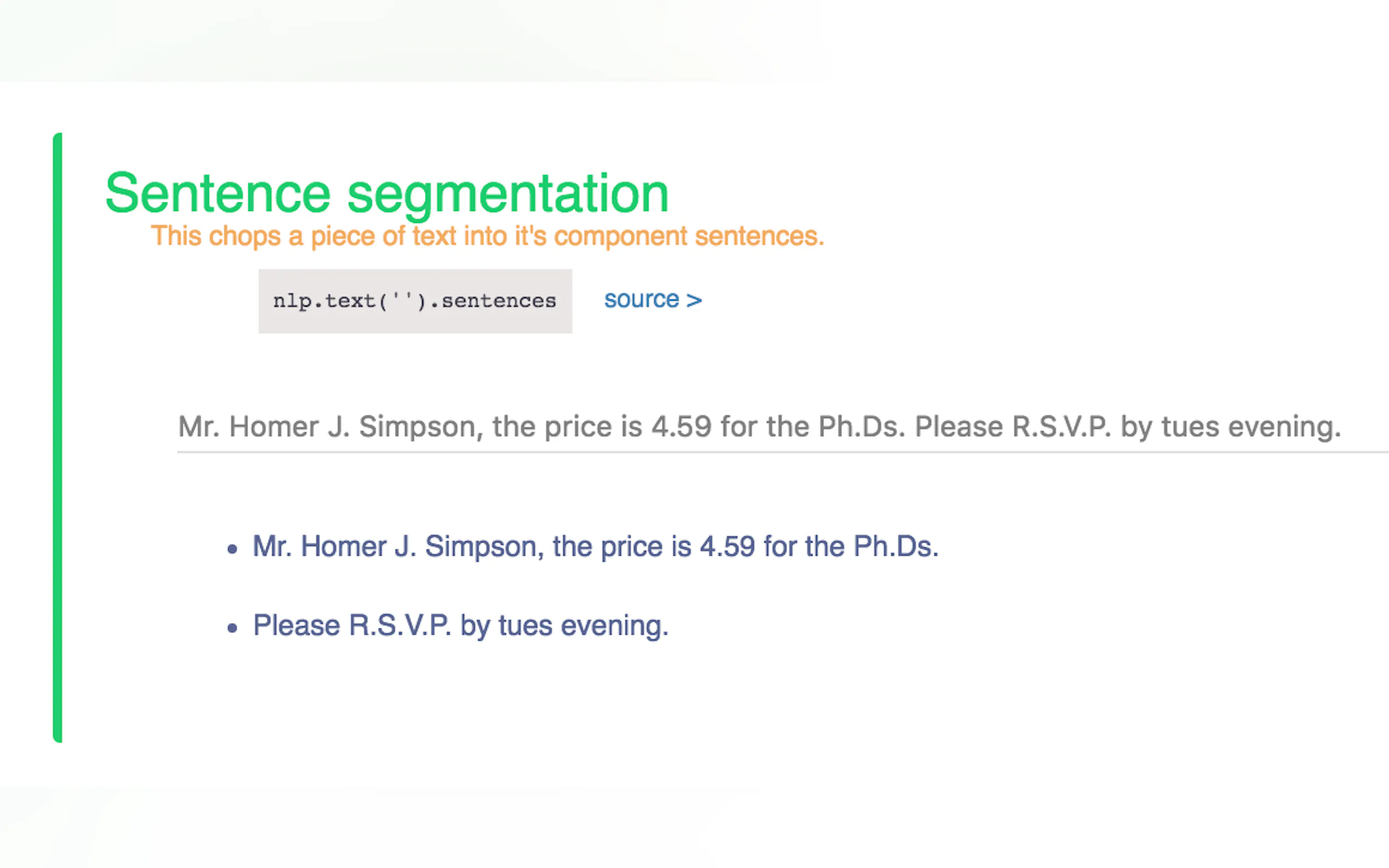Click 'tues evening.' in the second result

(x=583, y=625)
